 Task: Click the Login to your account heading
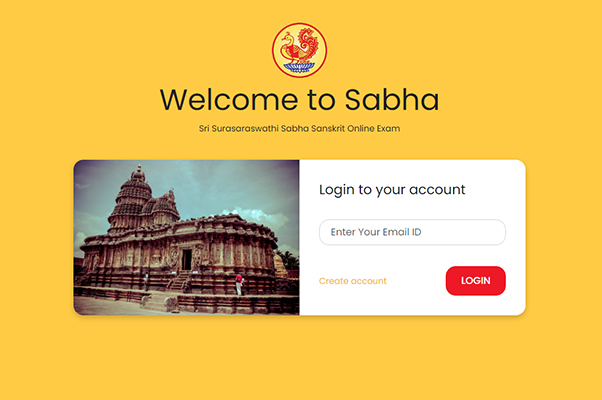392,190
